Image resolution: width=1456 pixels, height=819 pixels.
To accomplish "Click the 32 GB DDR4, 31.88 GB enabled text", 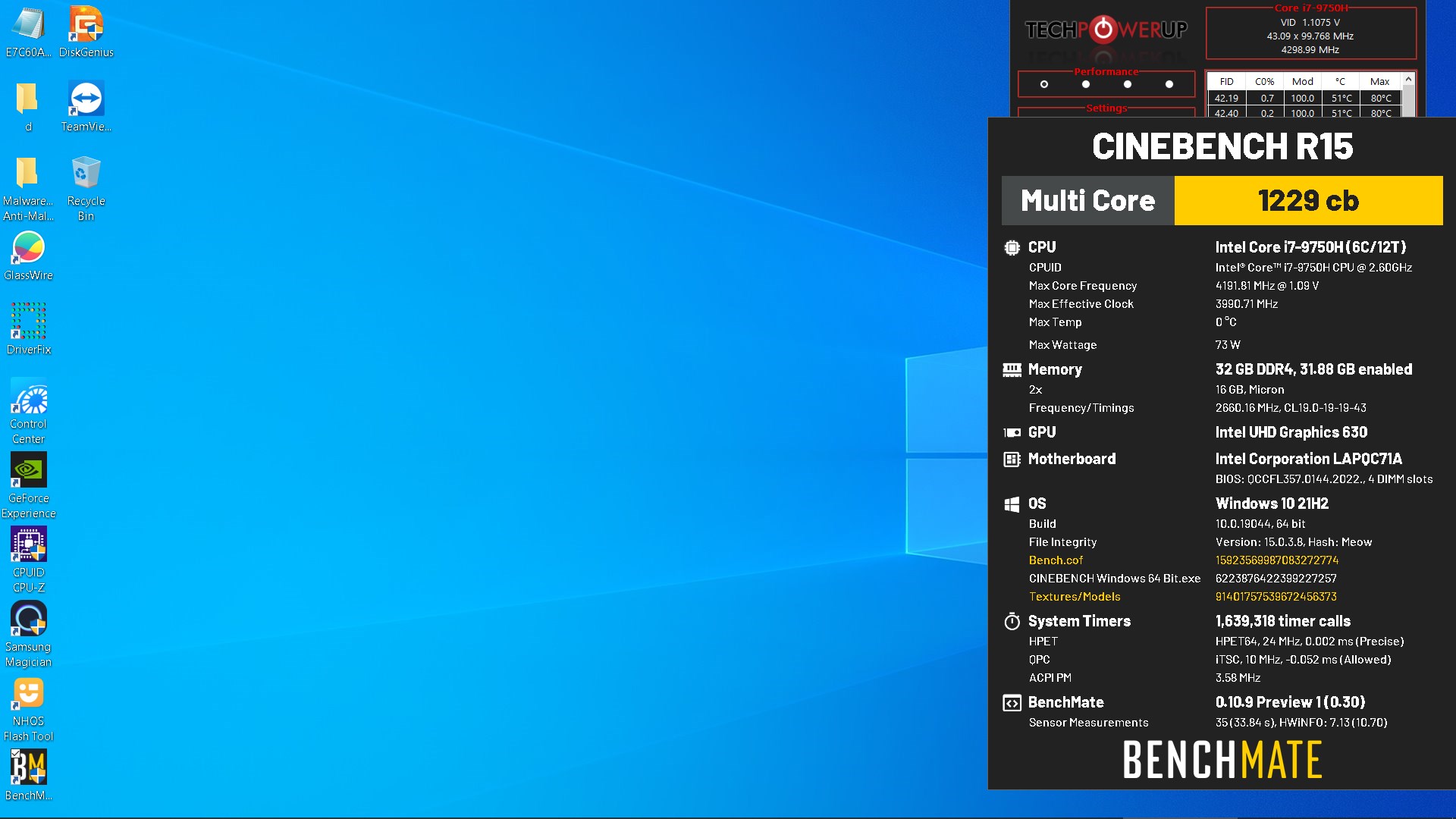I will [x=1313, y=369].
